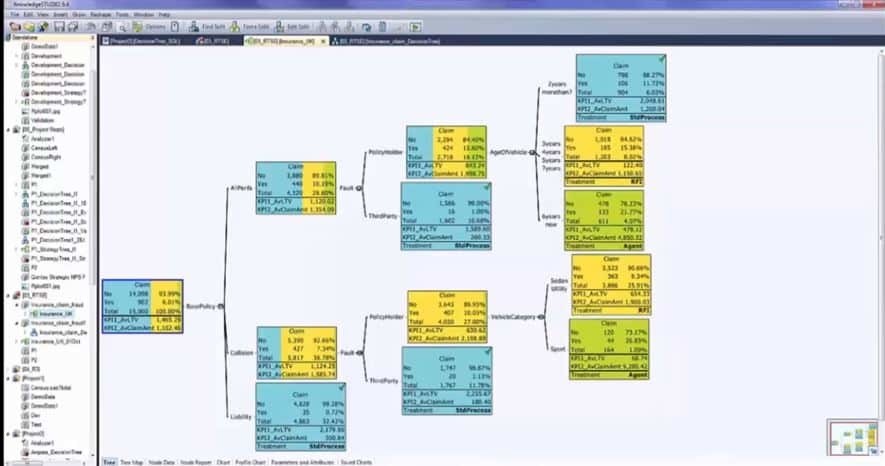
Task: Open the Node Report tab
Action: pyautogui.click(x=192, y=462)
